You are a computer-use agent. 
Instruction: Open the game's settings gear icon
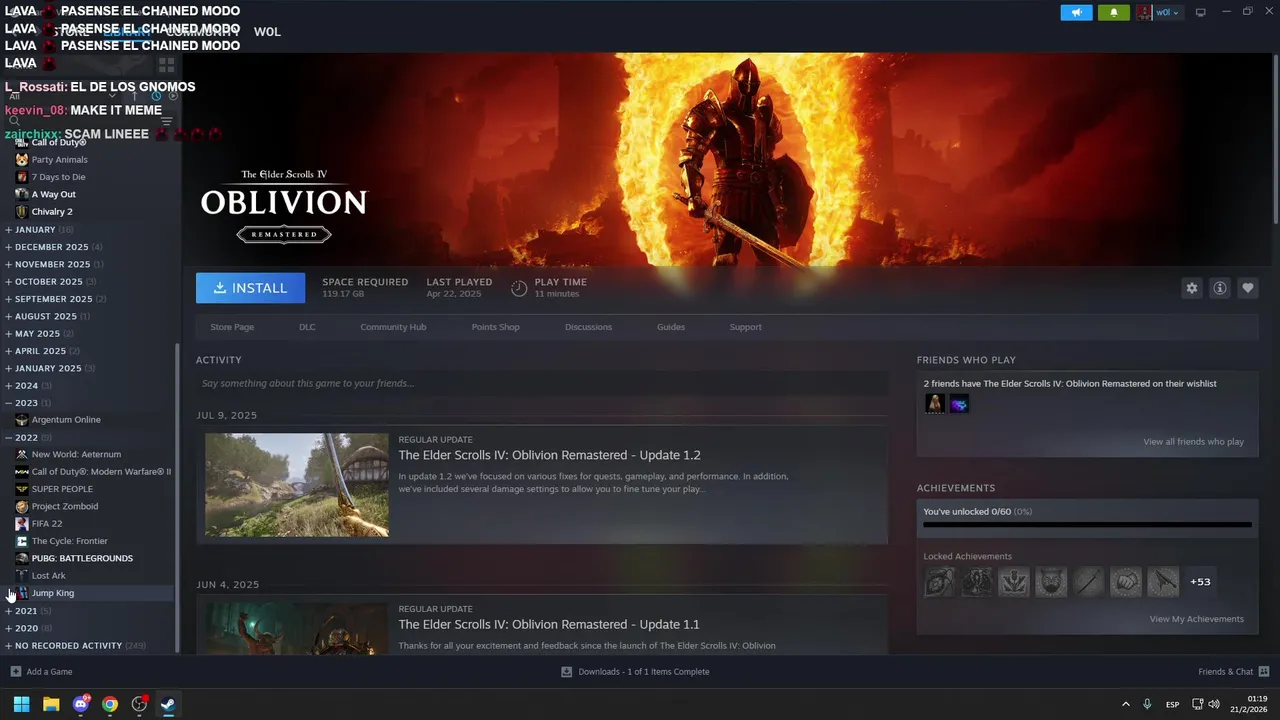(1192, 288)
